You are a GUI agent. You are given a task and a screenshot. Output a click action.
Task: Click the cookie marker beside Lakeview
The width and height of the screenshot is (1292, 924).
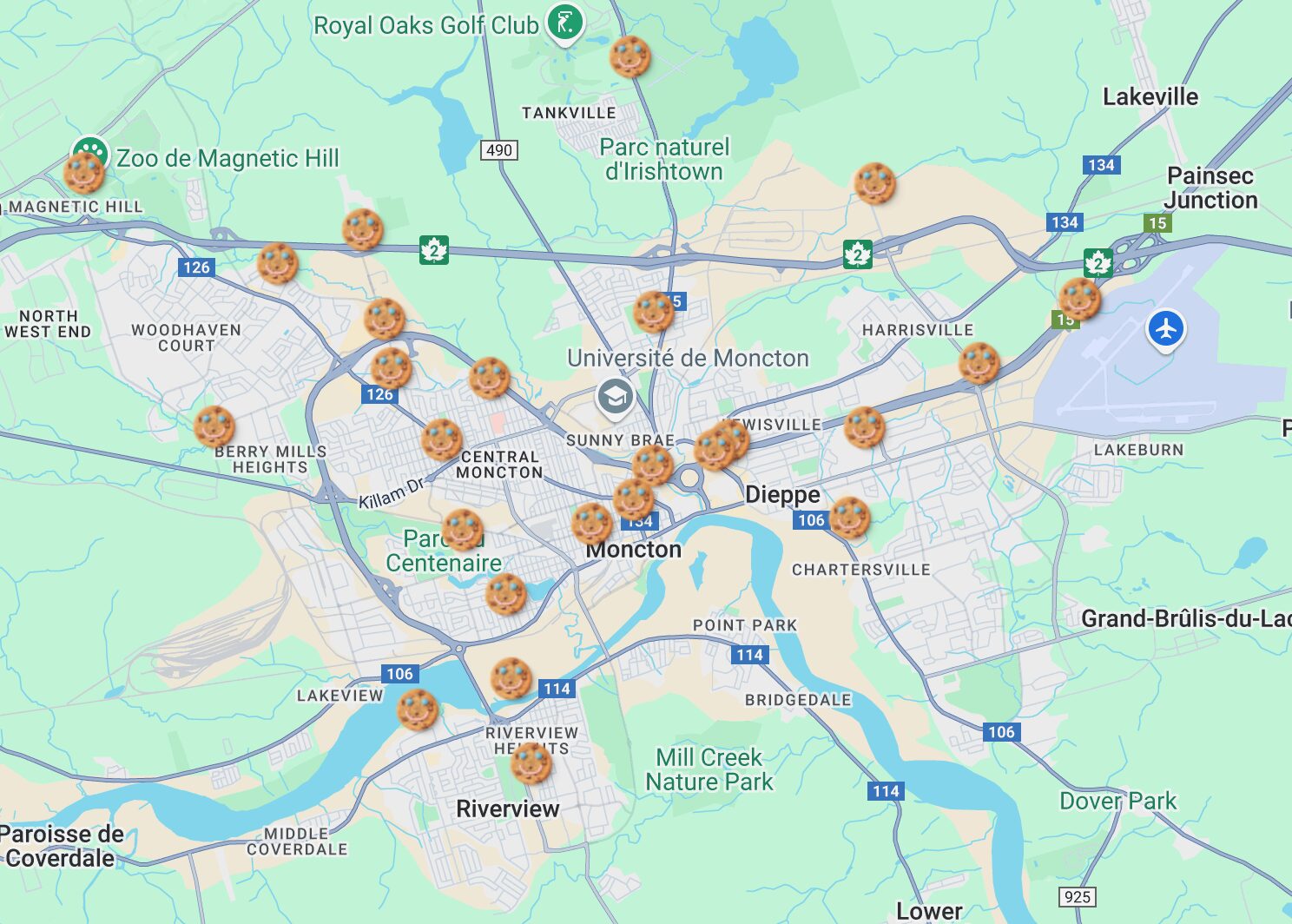coord(418,709)
